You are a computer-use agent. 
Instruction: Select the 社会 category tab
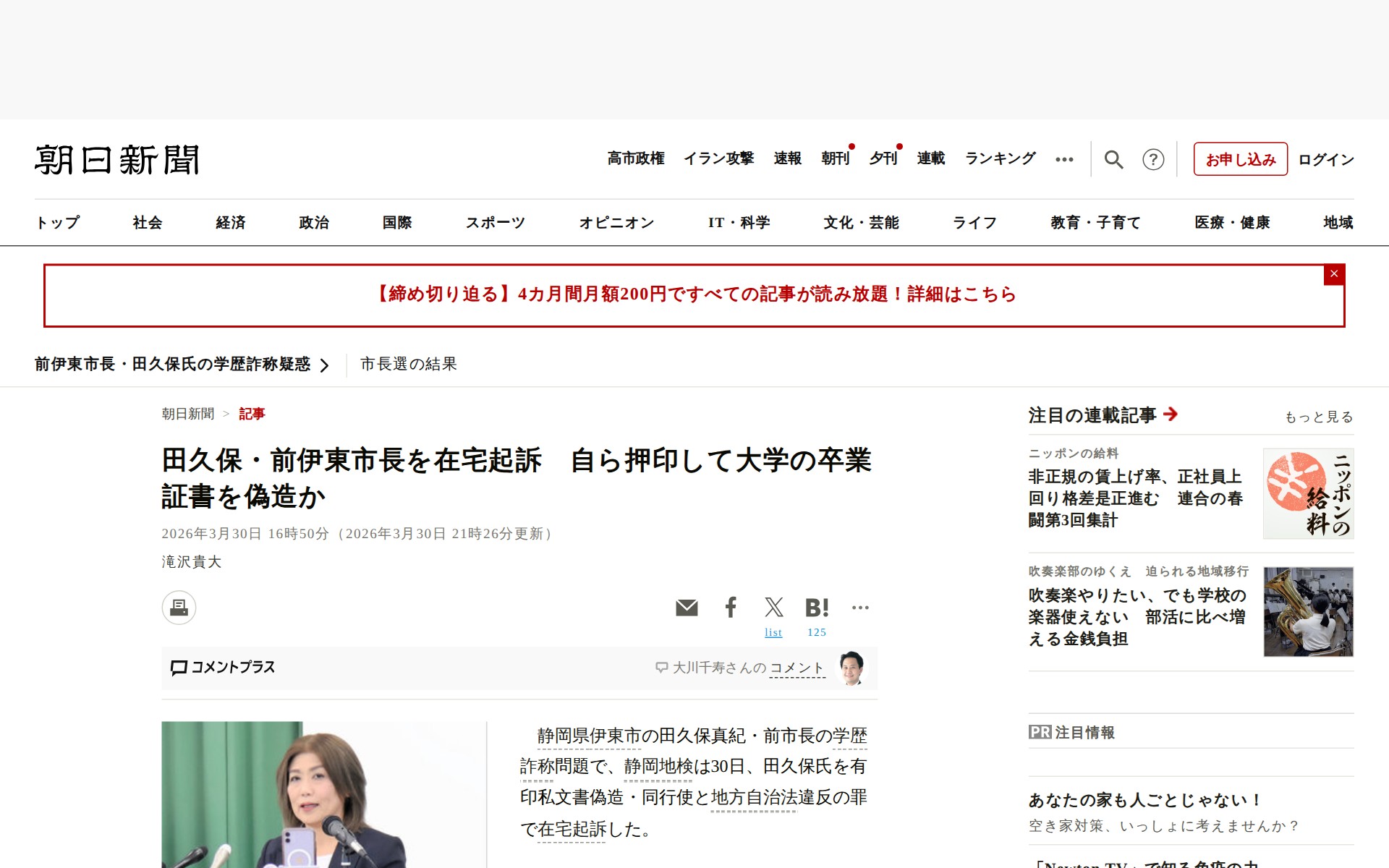tap(148, 223)
